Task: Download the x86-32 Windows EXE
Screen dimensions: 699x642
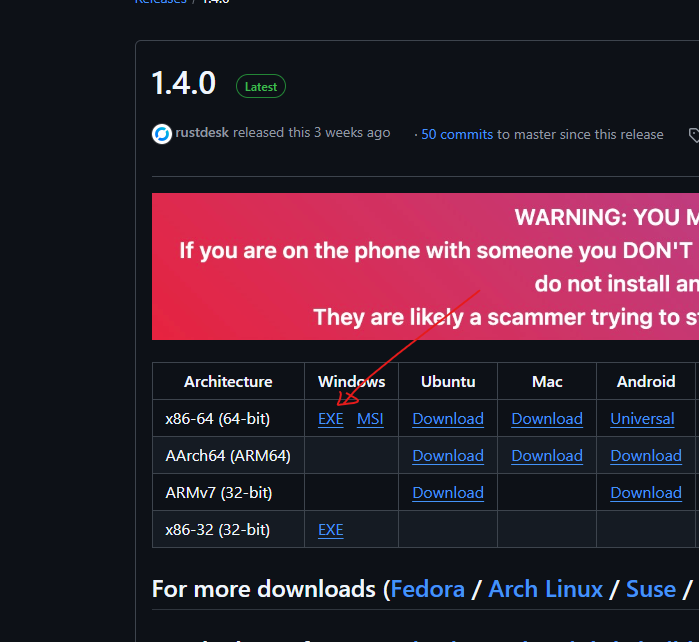Action: 331,530
